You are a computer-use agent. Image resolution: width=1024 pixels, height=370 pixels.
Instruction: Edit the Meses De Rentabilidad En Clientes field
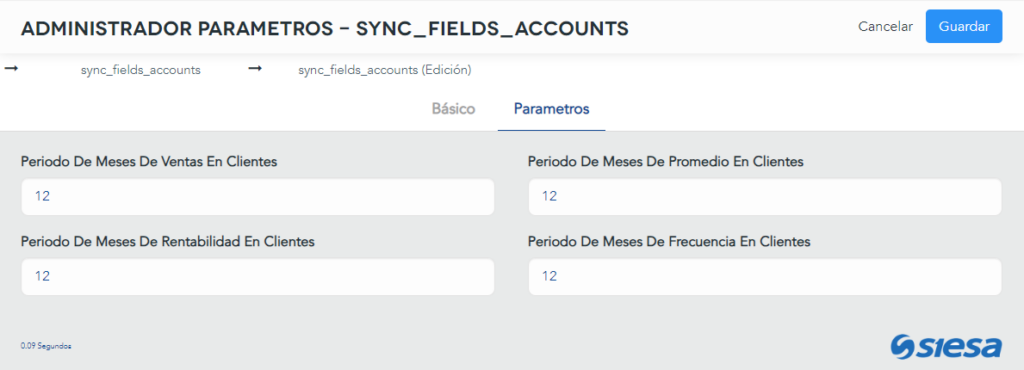[258, 277]
